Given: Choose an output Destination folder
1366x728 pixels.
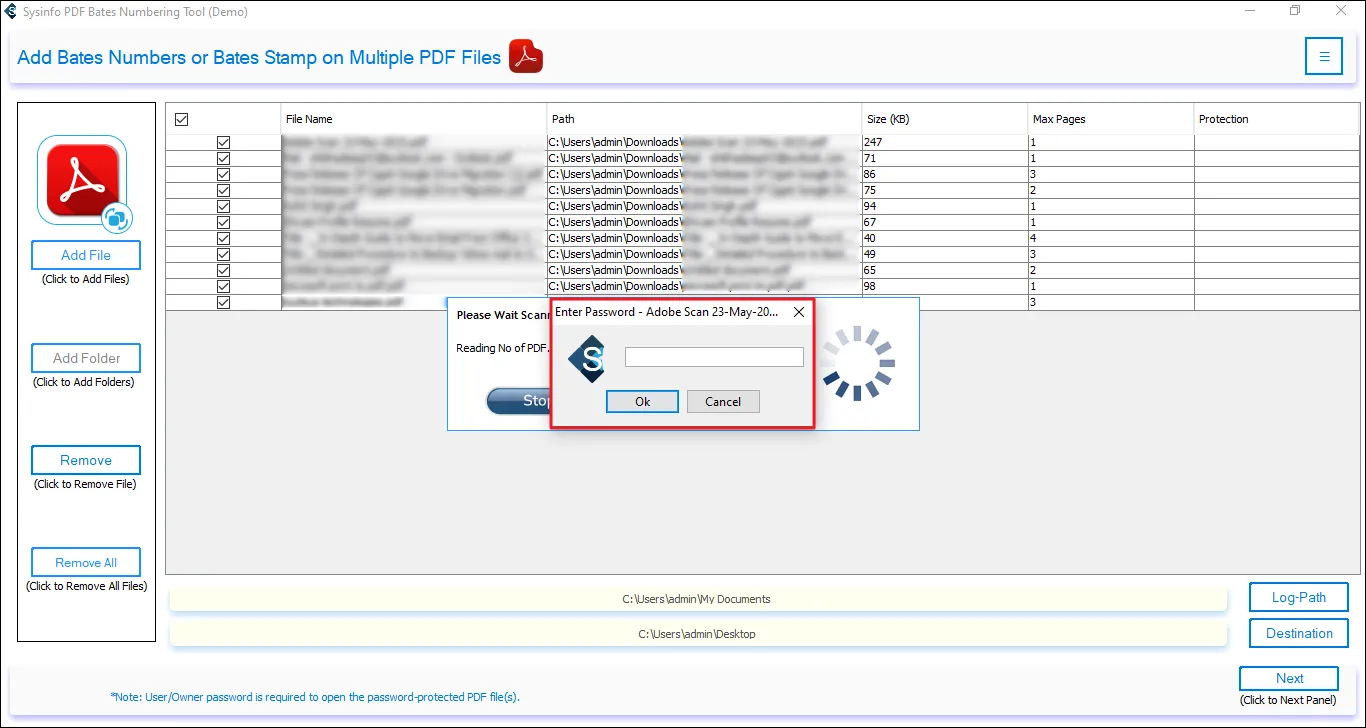Looking at the screenshot, I should point(1299,633).
